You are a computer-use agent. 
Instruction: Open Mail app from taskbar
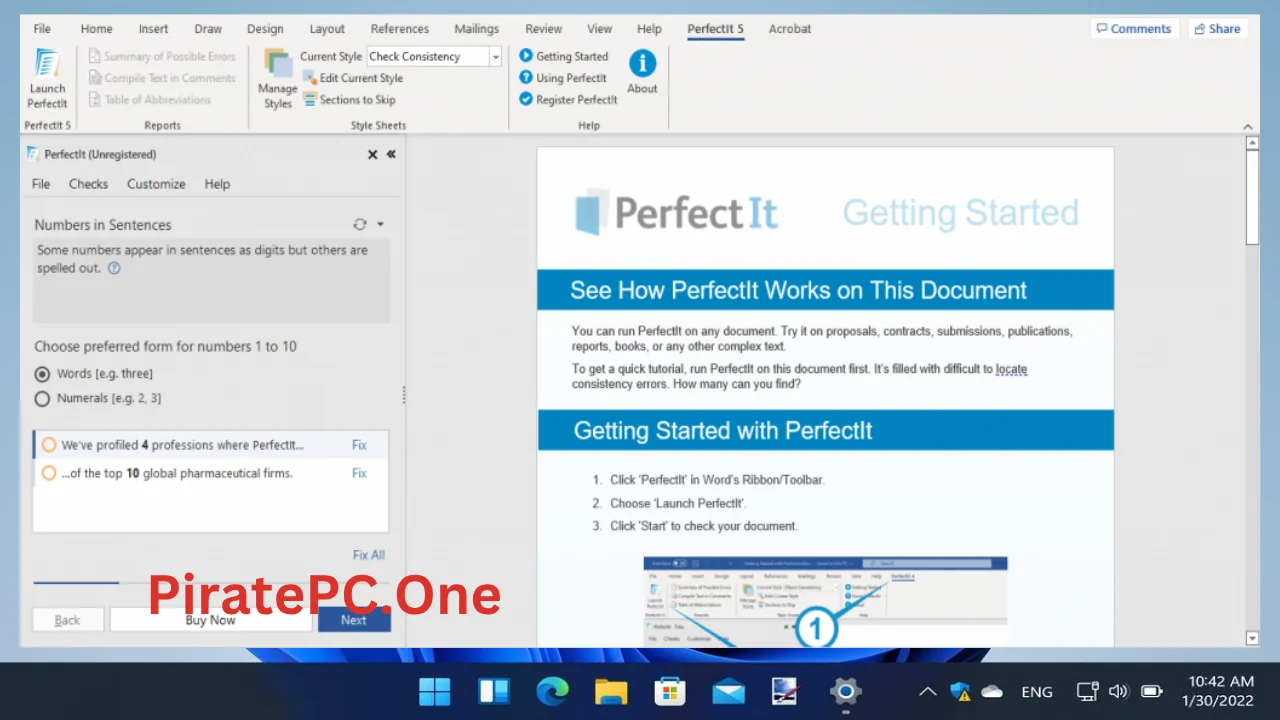tap(728, 691)
